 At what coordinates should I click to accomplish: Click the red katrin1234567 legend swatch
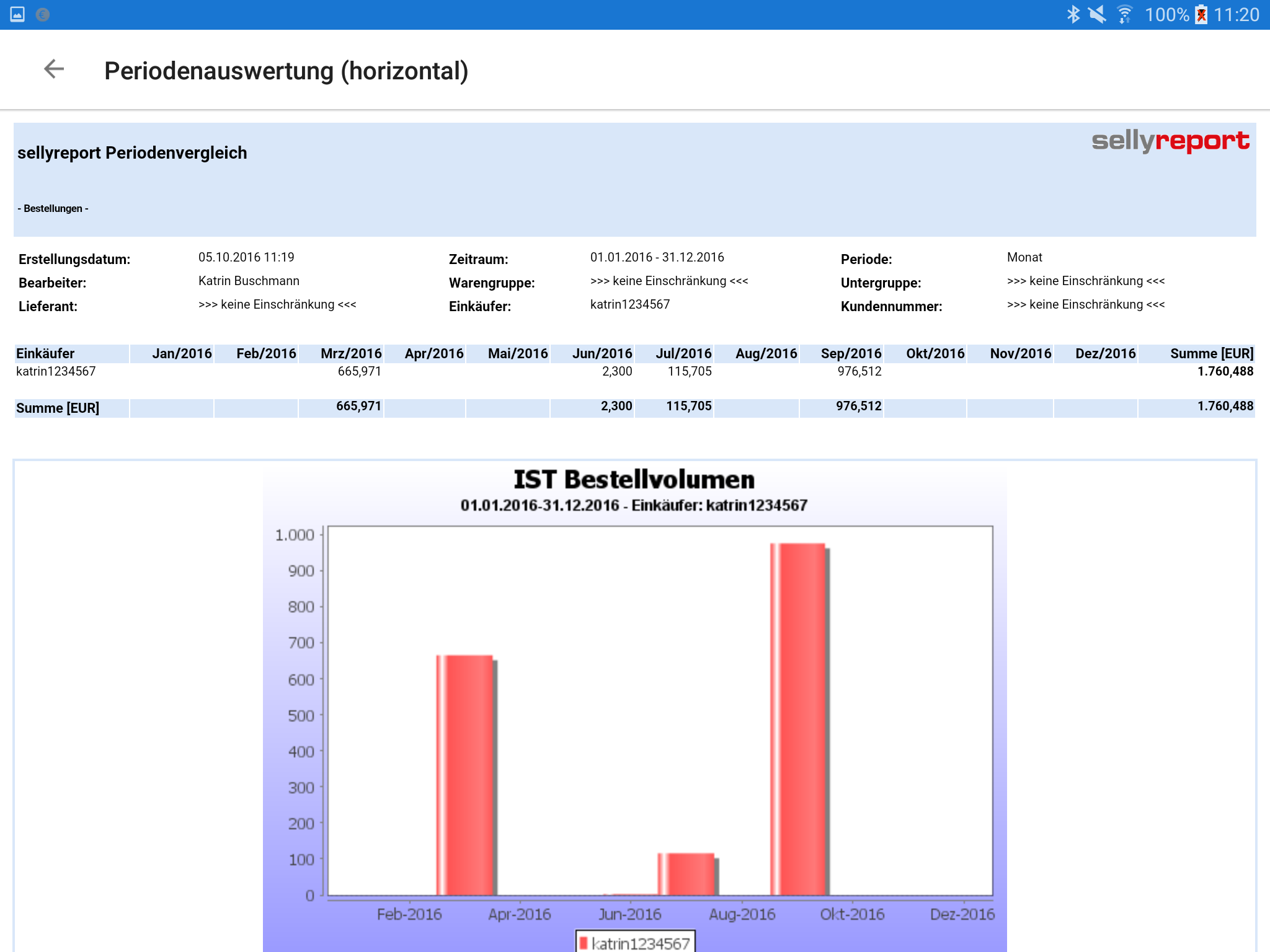(584, 943)
